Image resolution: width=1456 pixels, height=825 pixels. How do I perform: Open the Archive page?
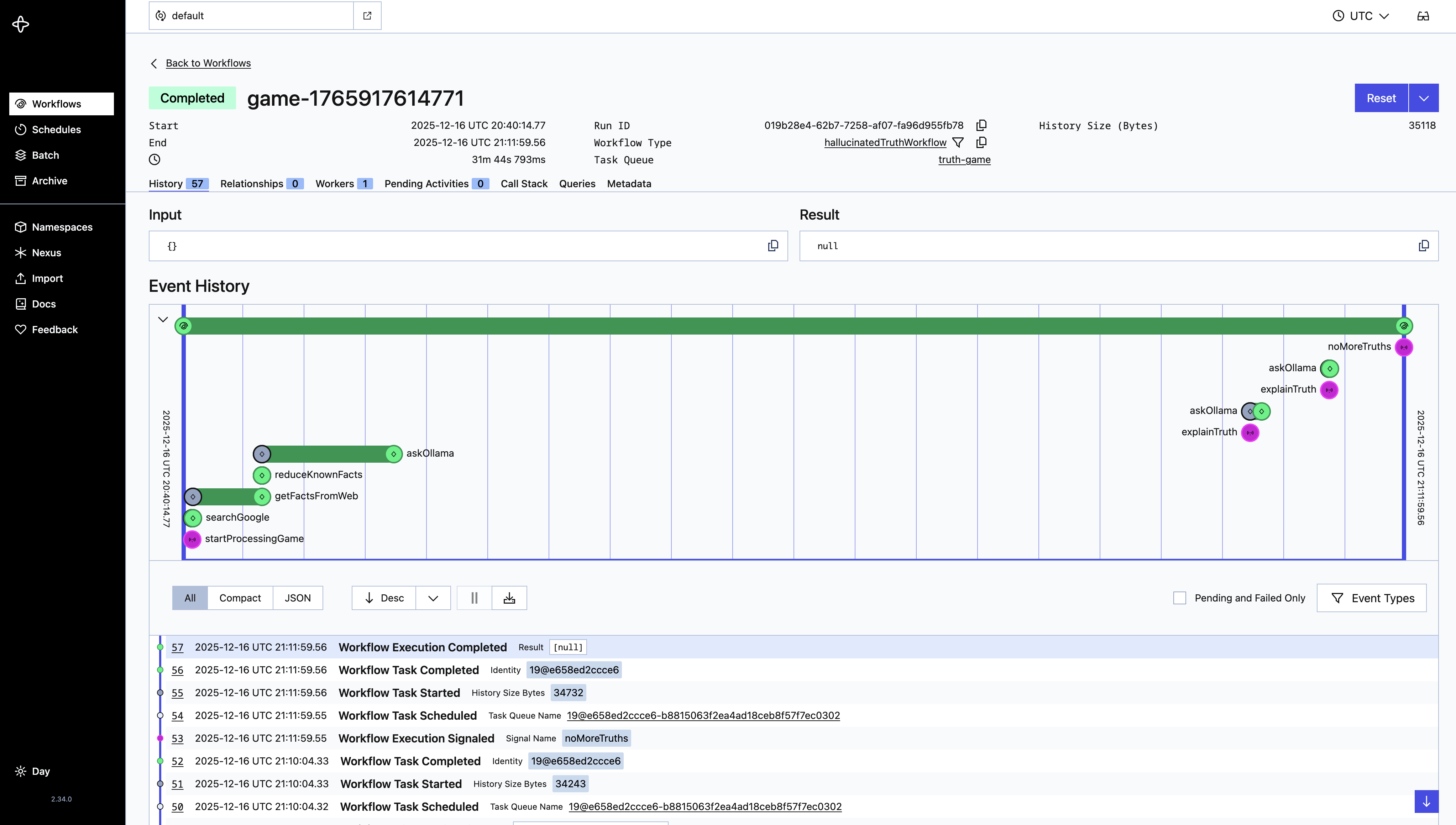point(61,181)
